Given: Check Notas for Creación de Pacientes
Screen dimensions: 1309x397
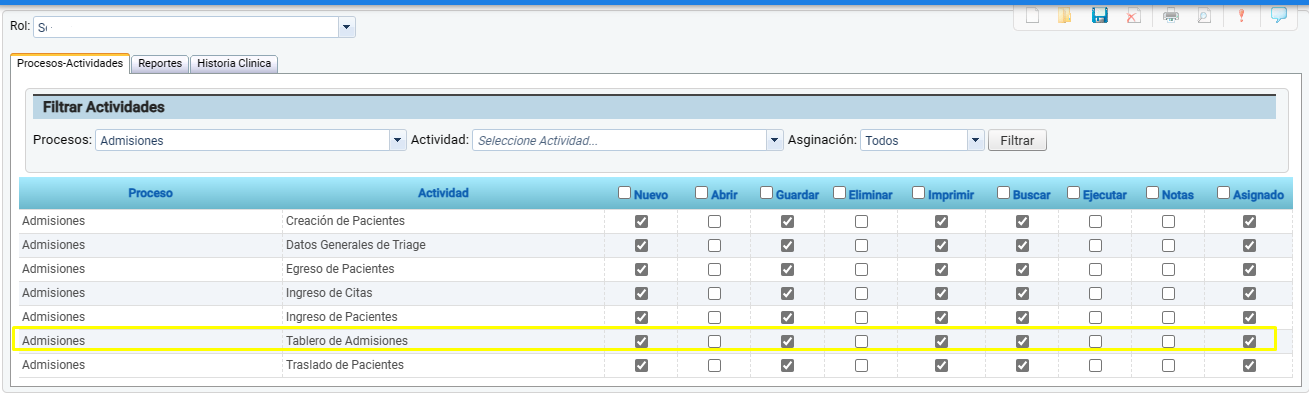Looking at the screenshot, I should pos(1168,221).
